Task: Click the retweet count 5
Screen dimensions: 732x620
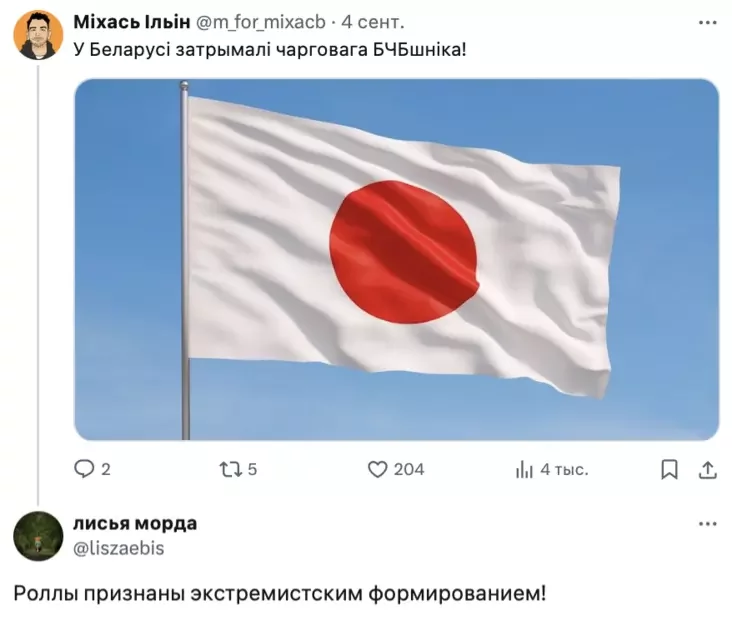Action: [252, 469]
